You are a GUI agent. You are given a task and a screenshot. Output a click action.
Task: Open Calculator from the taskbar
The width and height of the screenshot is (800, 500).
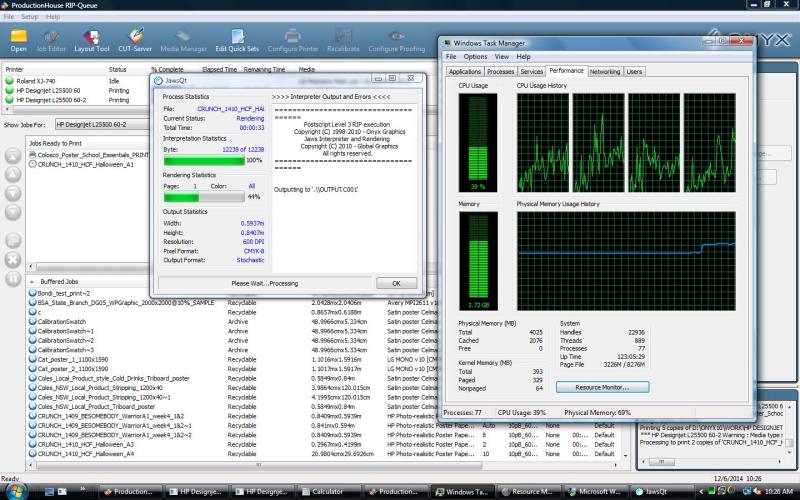329,492
